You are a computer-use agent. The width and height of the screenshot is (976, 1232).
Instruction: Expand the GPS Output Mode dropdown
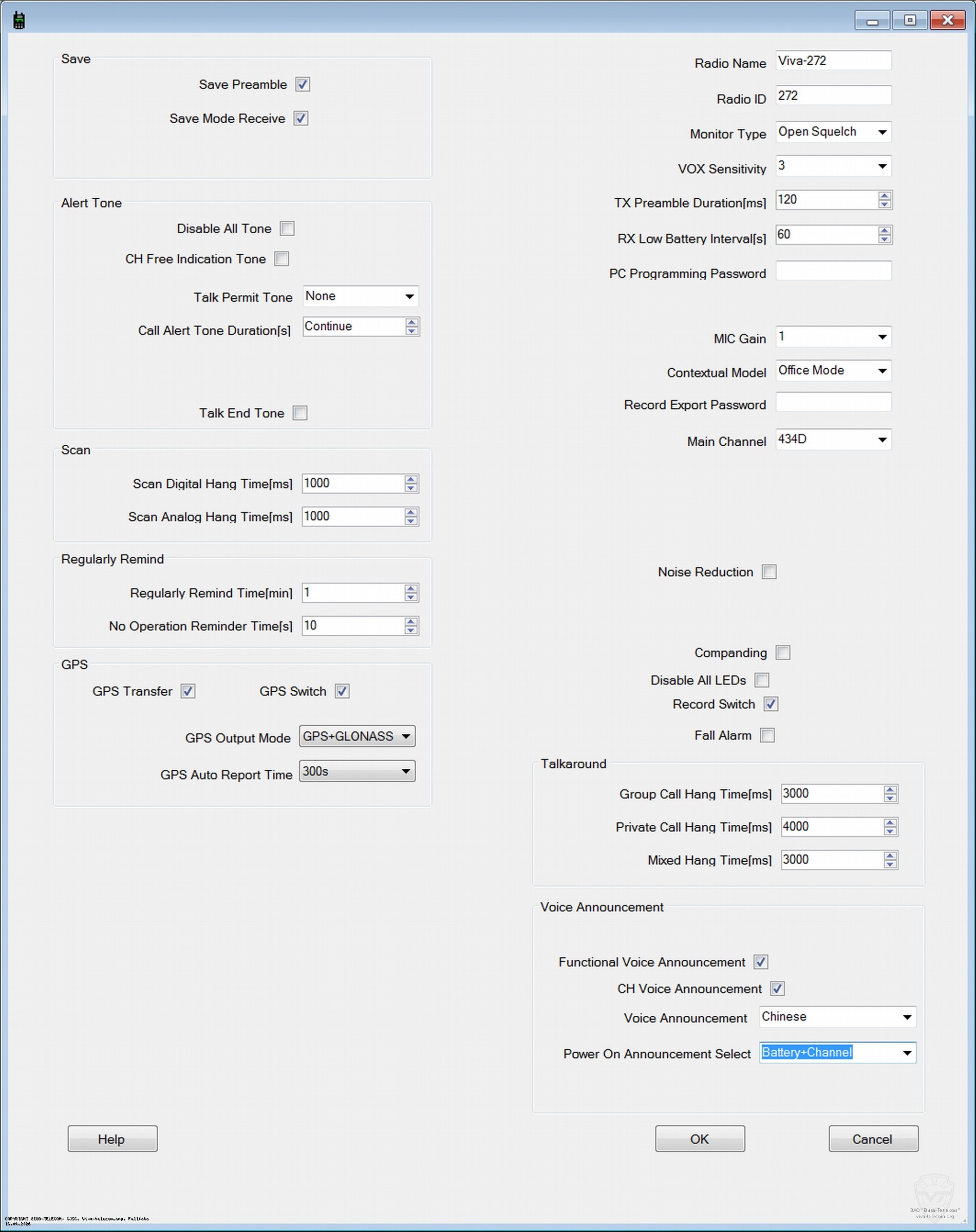pyautogui.click(x=405, y=736)
